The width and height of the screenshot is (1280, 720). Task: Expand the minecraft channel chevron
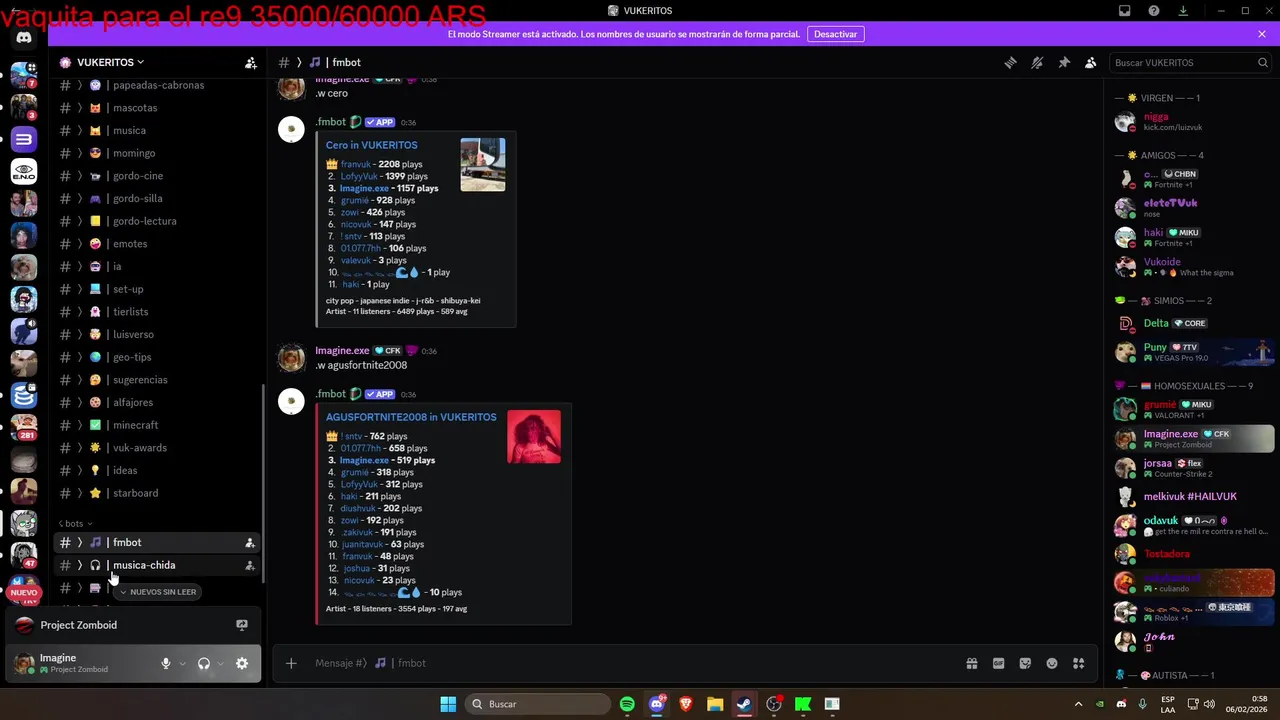(x=79, y=425)
